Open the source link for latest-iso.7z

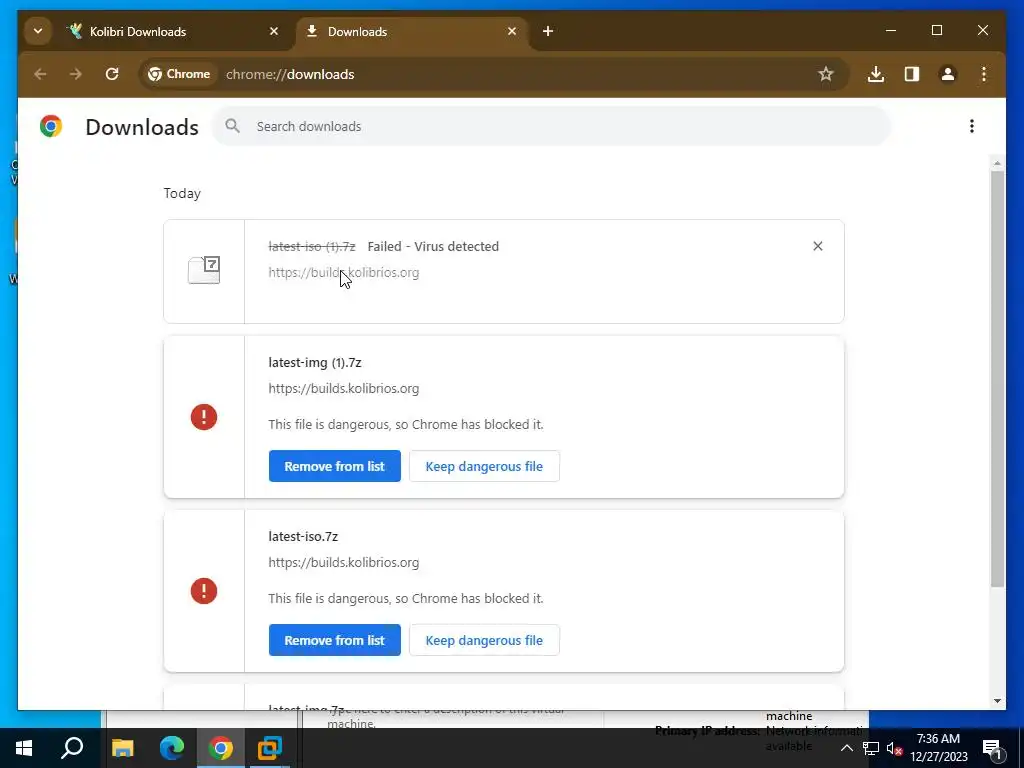coord(344,562)
